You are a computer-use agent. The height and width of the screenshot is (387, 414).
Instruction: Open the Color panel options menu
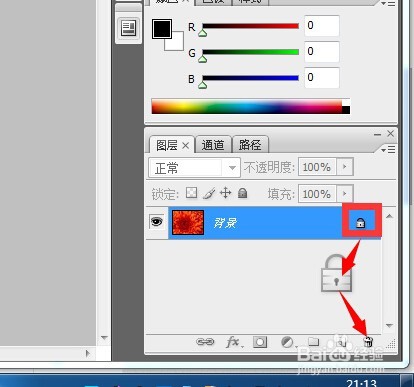click(x=388, y=3)
